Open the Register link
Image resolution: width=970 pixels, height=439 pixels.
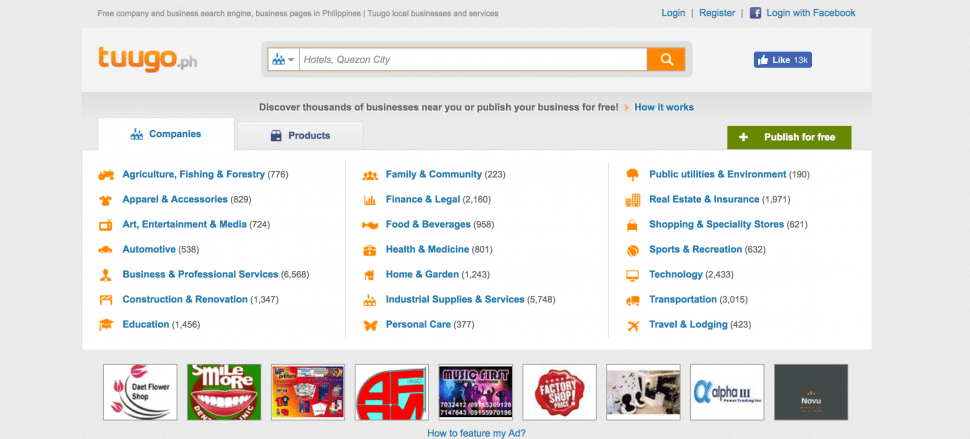click(717, 13)
